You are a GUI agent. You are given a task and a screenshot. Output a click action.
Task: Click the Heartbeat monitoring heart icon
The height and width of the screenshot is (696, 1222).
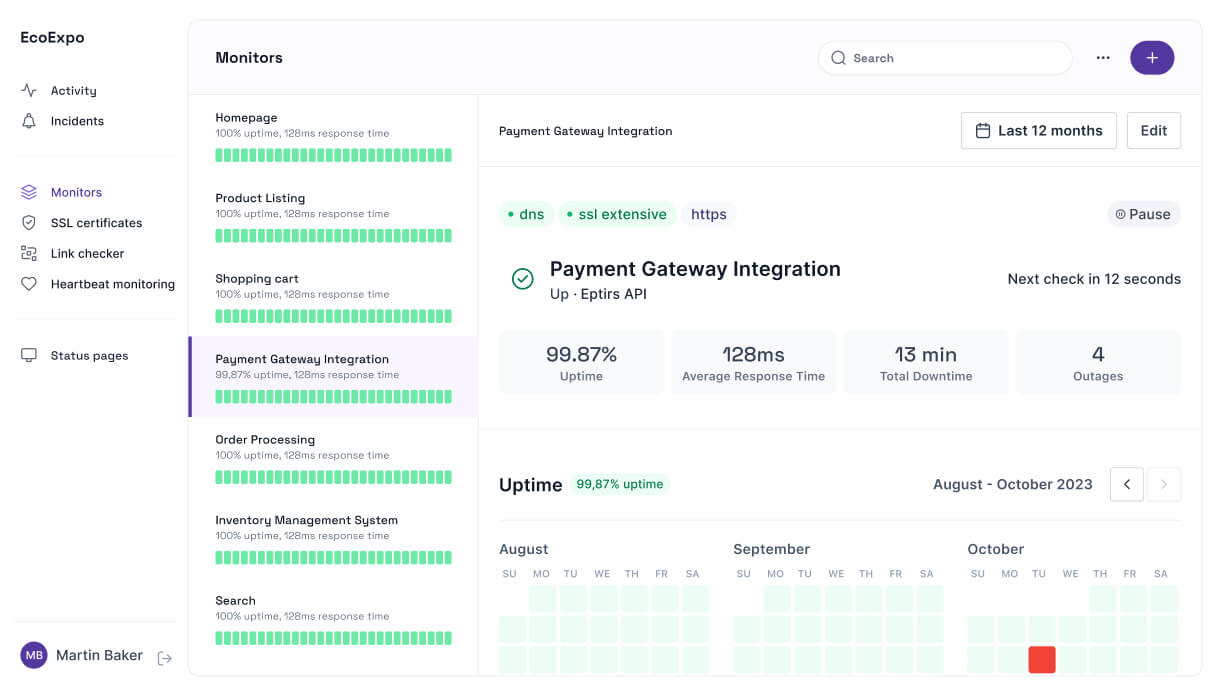[29, 284]
